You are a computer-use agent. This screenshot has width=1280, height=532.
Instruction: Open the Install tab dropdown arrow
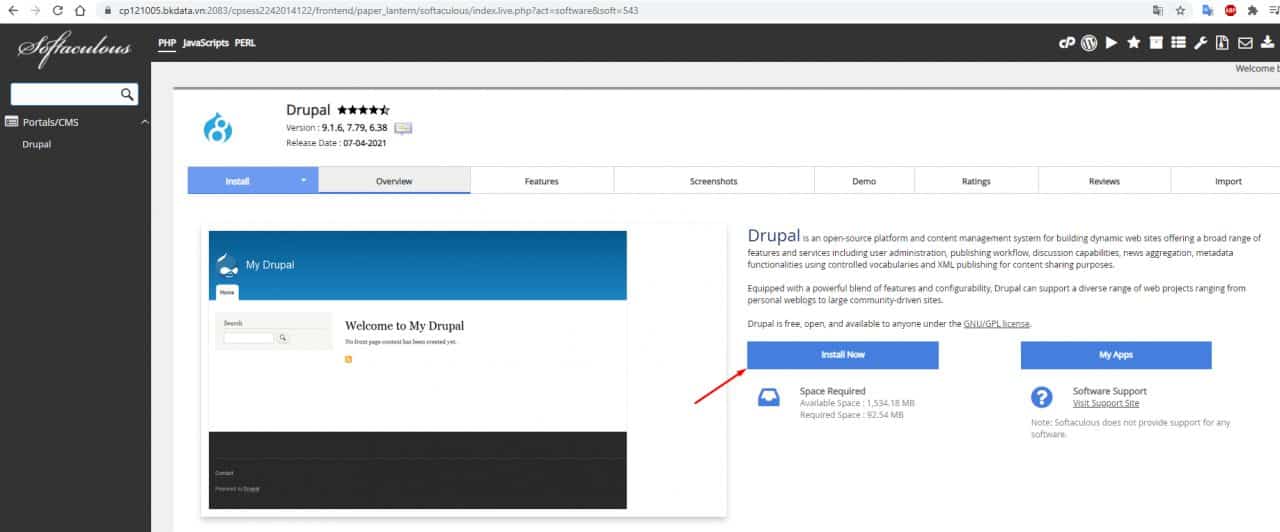point(303,181)
